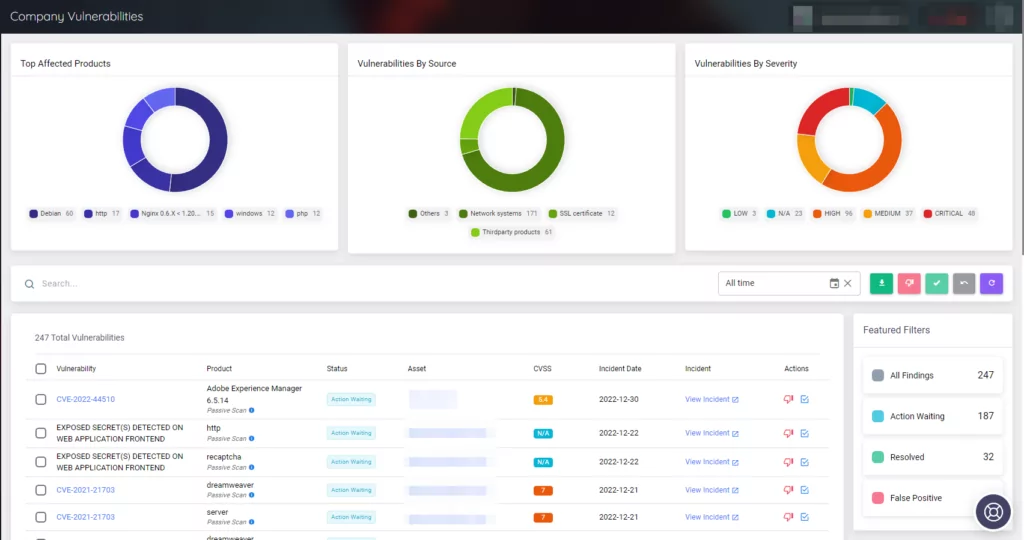Click View Incident in the server row

pyautogui.click(x=712, y=516)
